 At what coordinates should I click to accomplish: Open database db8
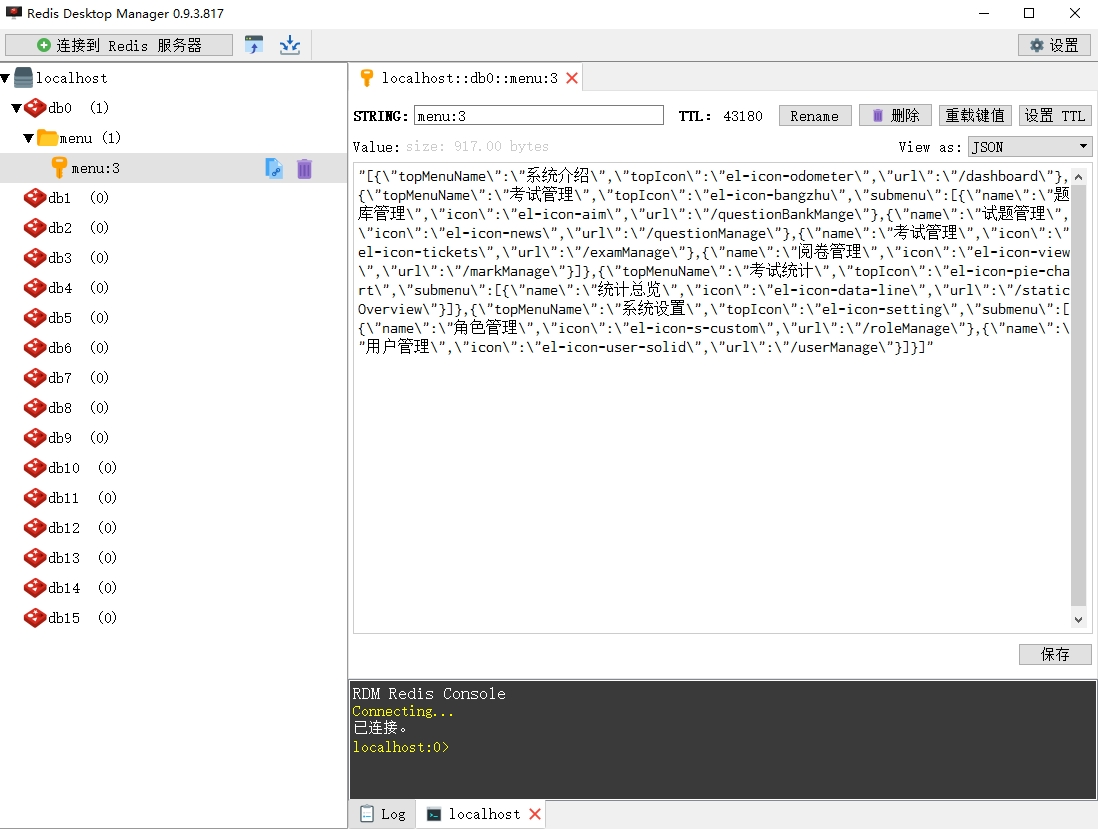[x=60, y=408]
